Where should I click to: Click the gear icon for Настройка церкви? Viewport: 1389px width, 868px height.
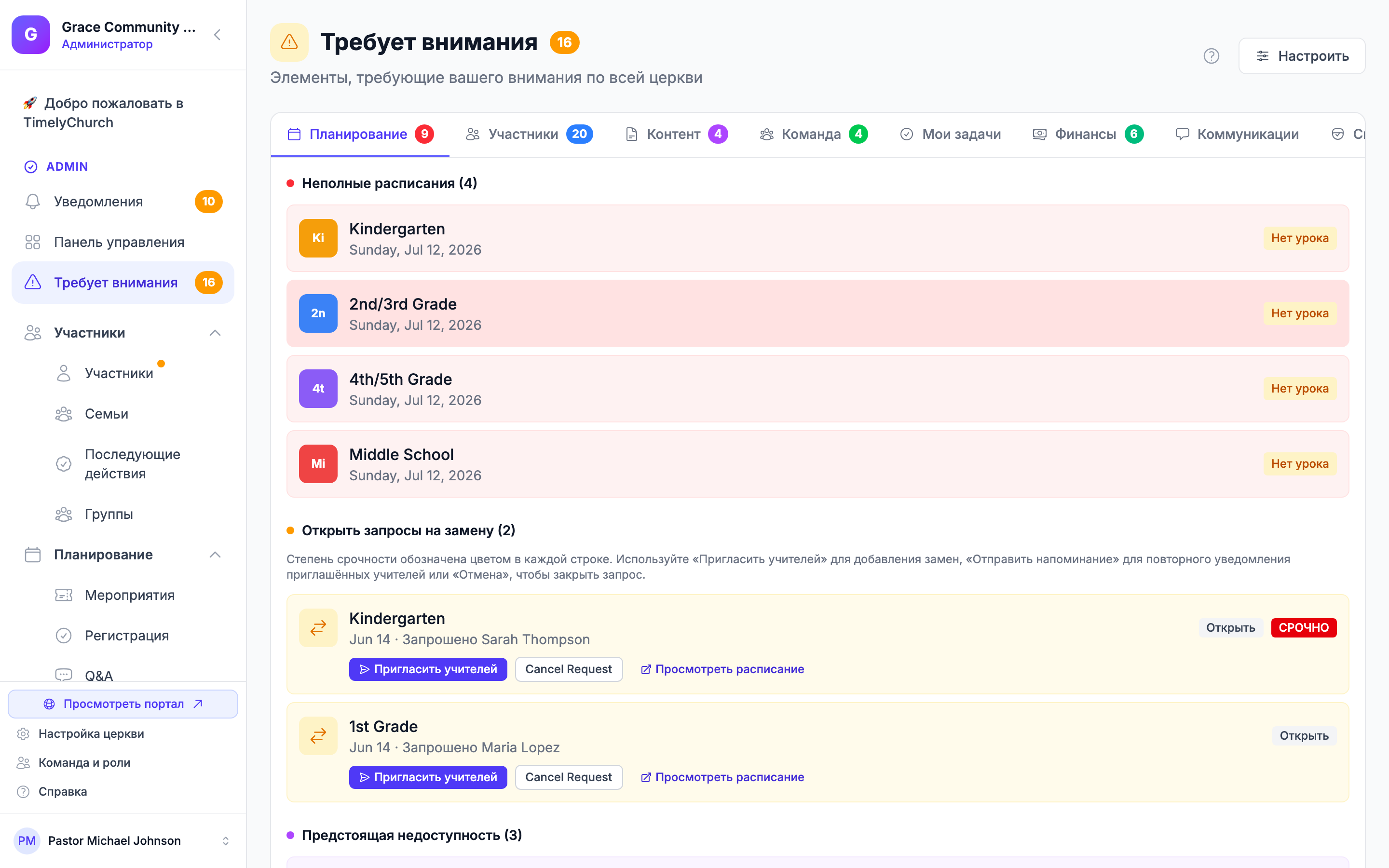23,733
